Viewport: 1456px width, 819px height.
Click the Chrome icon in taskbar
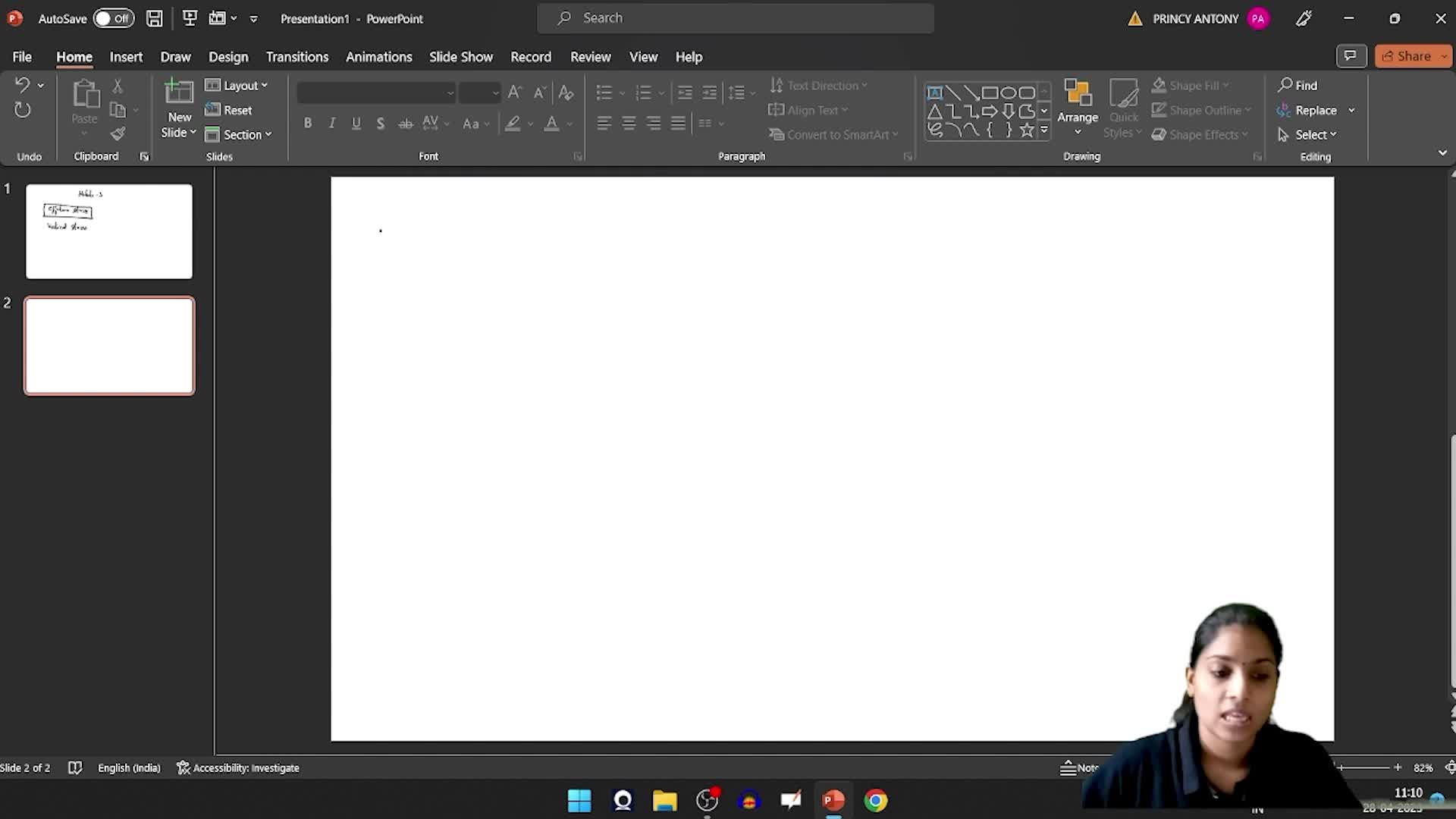[x=875, y=800]
